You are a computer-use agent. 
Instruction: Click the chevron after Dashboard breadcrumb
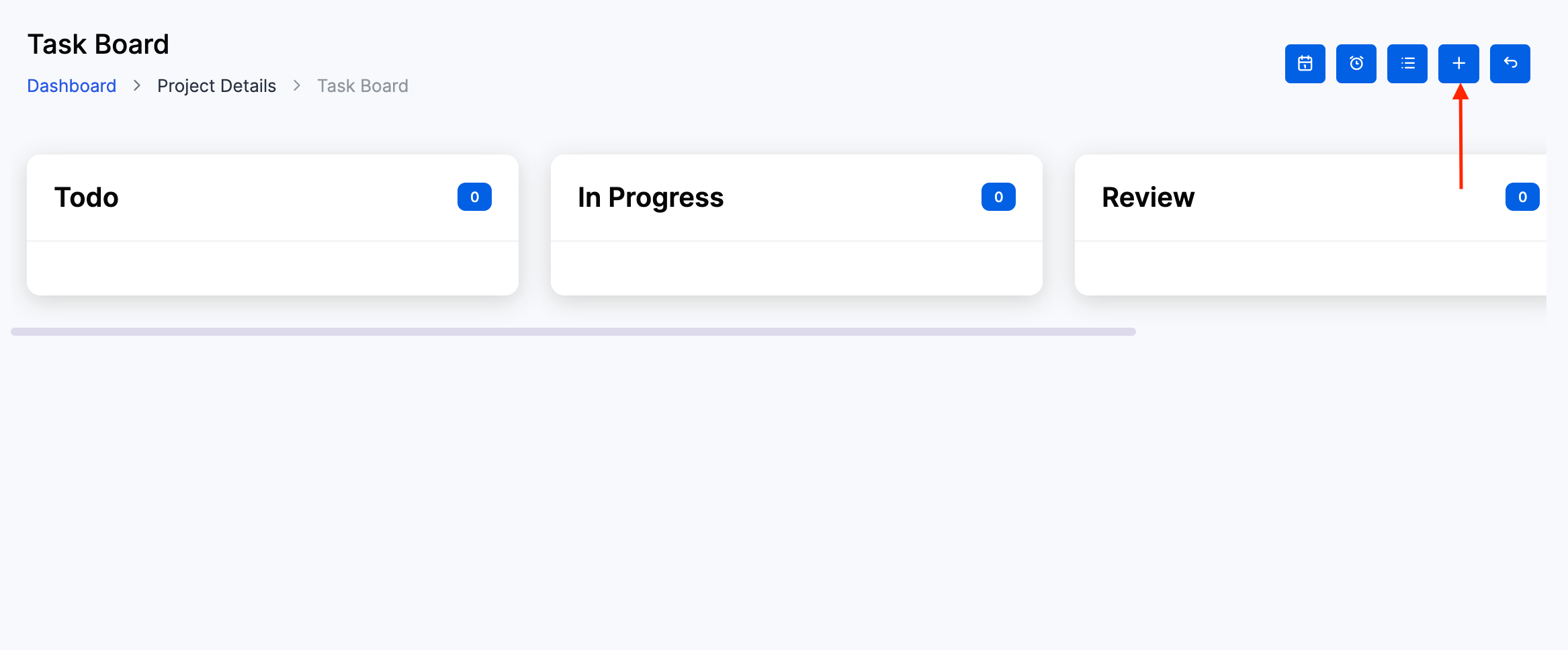137,86
